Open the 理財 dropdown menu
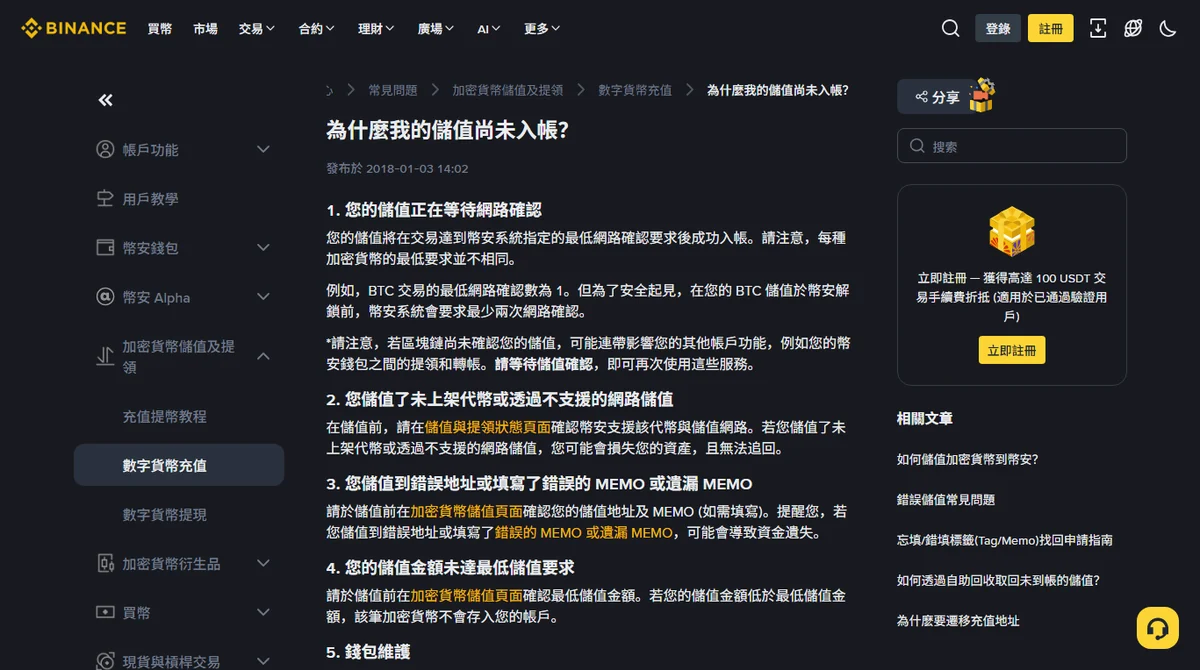Image resolution: width=1200 pixels, height=670 pixels. (x=376, y=29)
